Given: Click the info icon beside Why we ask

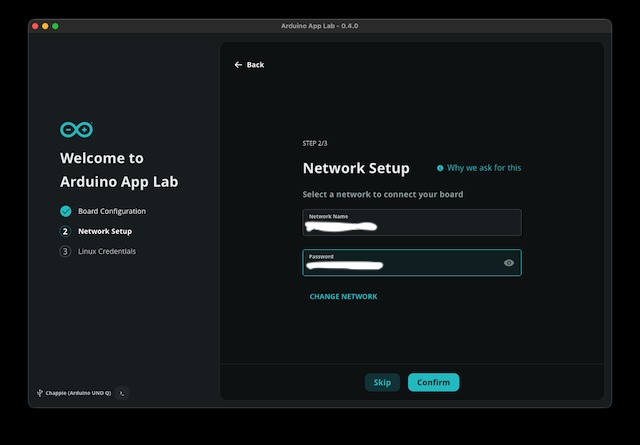Looking at the screenshot, I should click(x=440, y=168).
